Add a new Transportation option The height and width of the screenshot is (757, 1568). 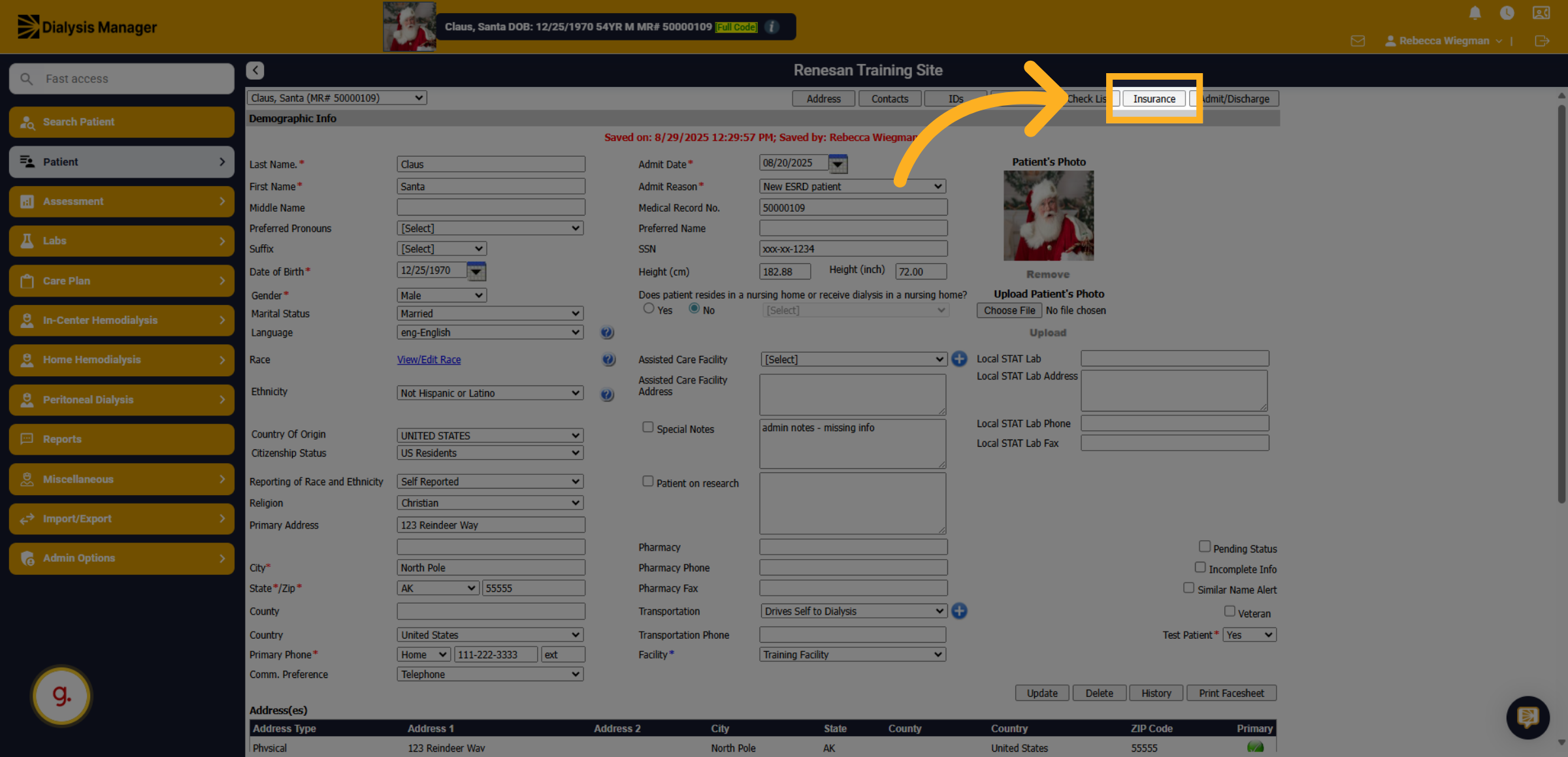(959, 611)
